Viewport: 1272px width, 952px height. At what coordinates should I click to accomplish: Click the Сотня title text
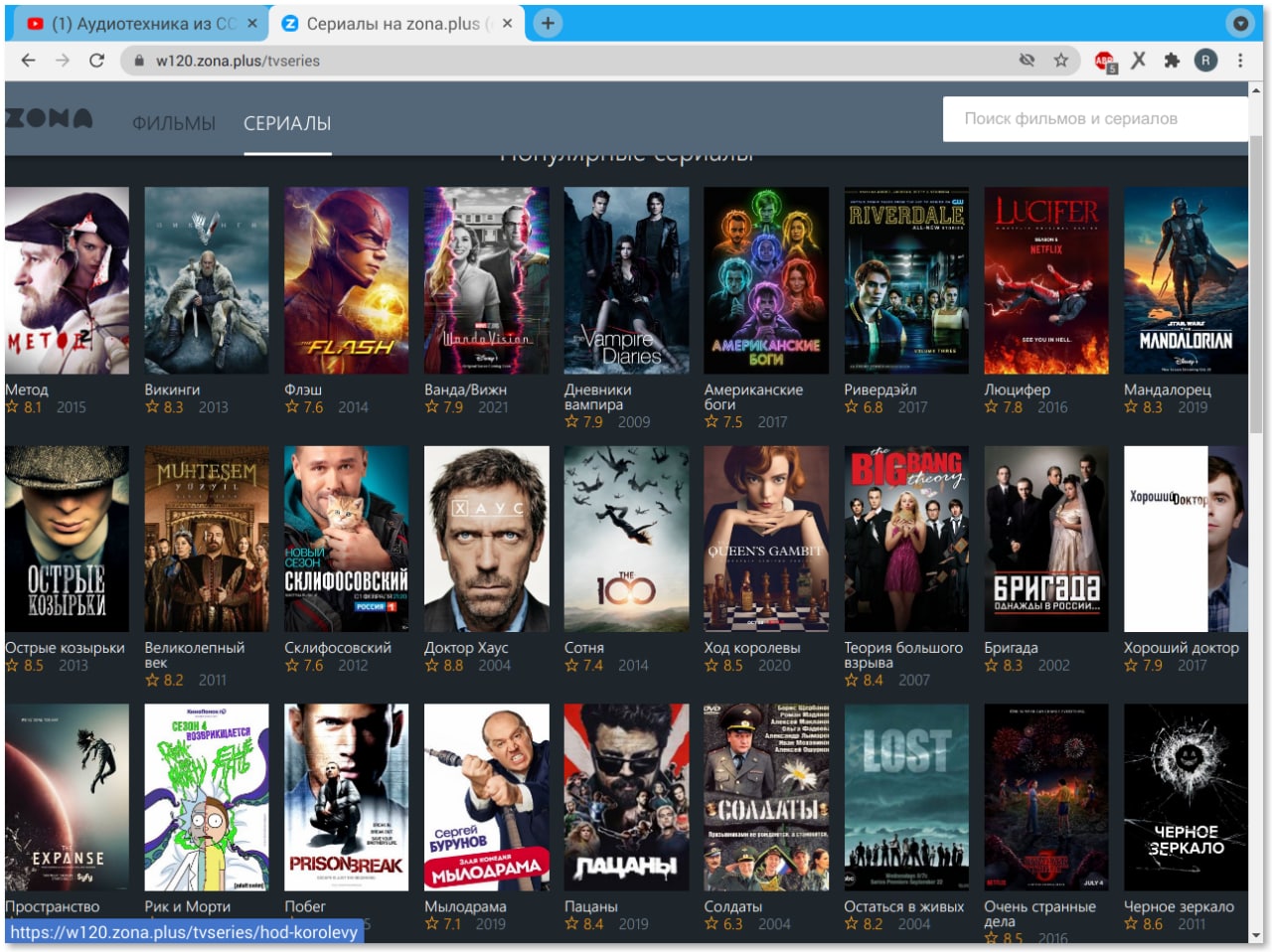pyautogui.click(x=584, y=648)
